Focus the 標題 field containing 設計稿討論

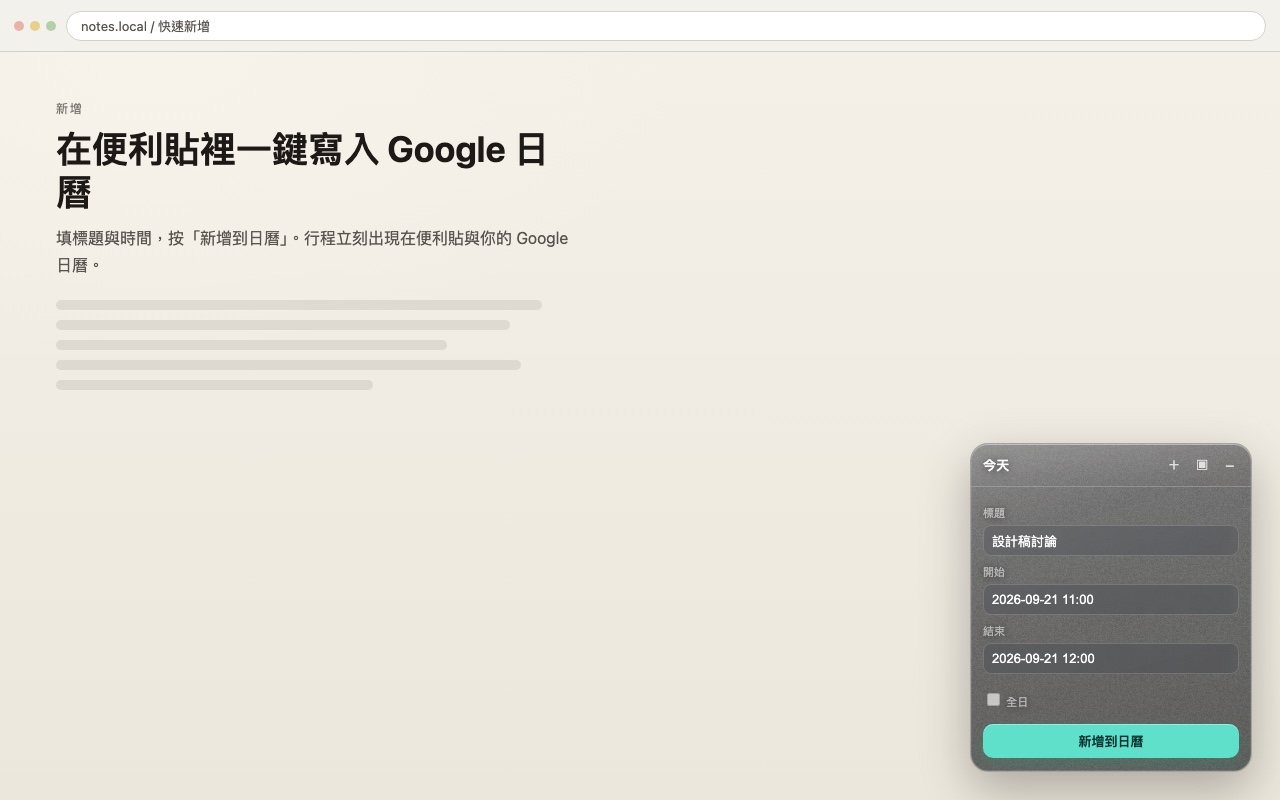pyautogui.click(x=1111, y=541)
